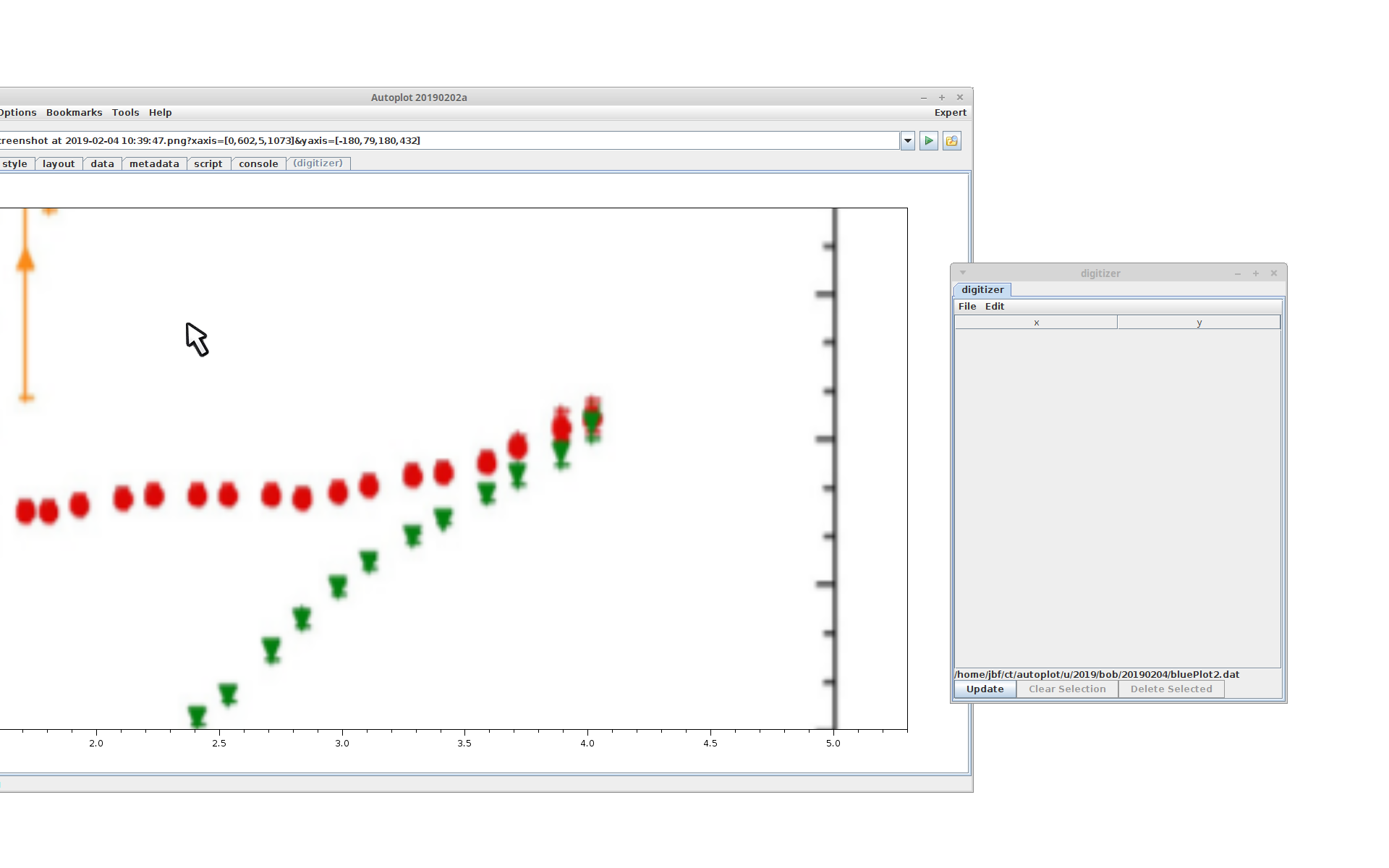The width and height of the screenshot is (1389, 868).
Task: Click the 4.5 x-axis tick label
Action: click(710, 744)
